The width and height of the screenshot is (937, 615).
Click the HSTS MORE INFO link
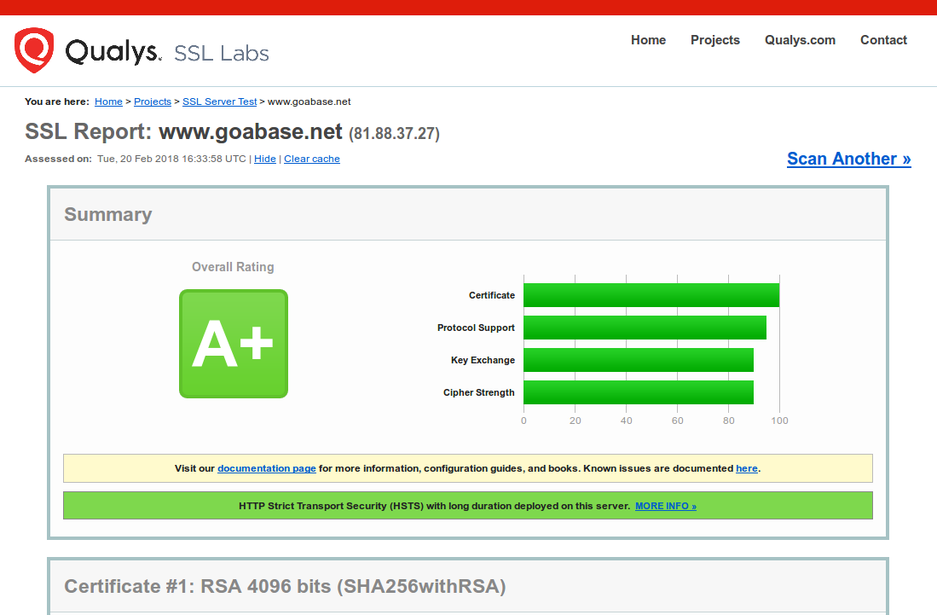click(x=666, y=506)
